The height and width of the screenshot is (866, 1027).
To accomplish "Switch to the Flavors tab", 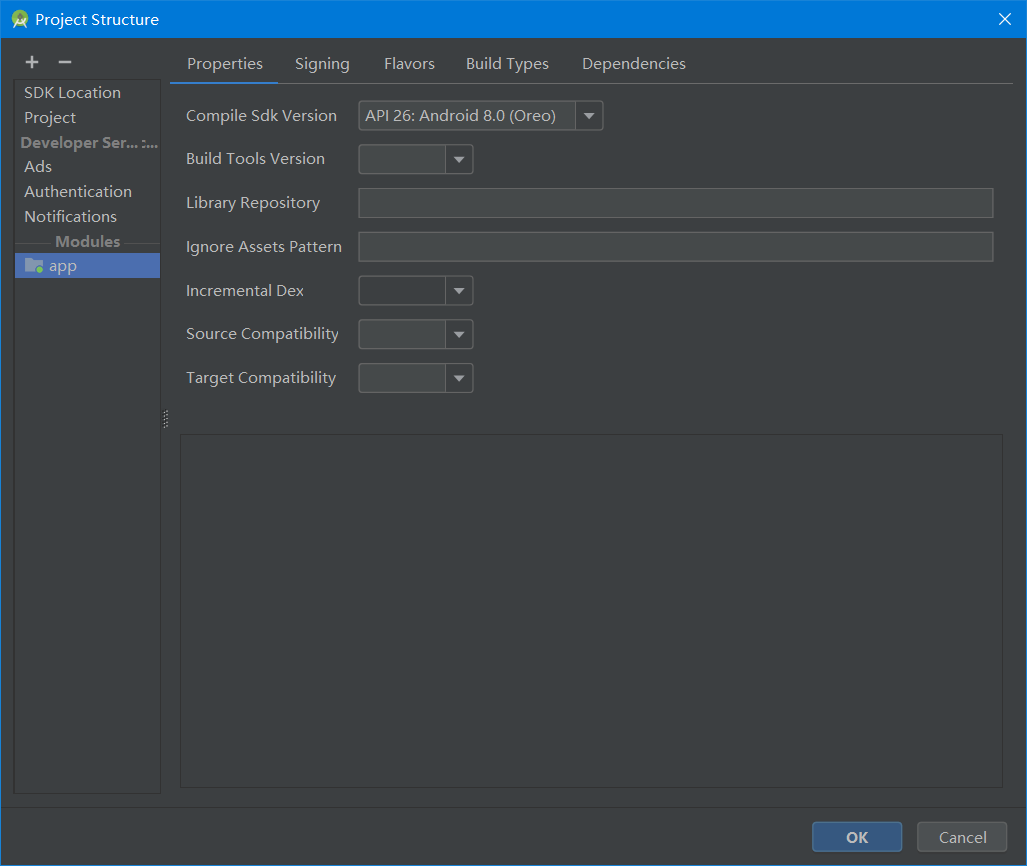I will pos(409,63).
